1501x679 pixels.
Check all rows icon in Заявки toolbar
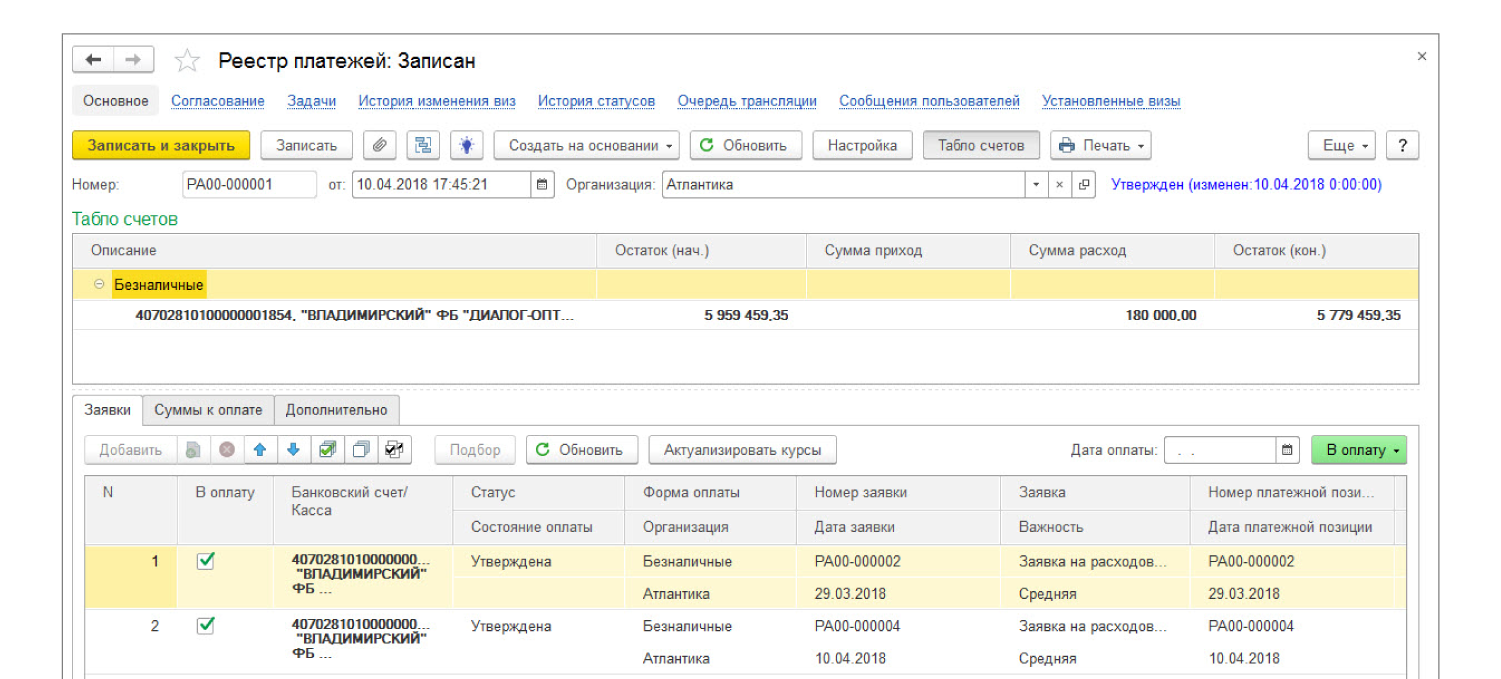pyautogui.click(x=327, y=450)
